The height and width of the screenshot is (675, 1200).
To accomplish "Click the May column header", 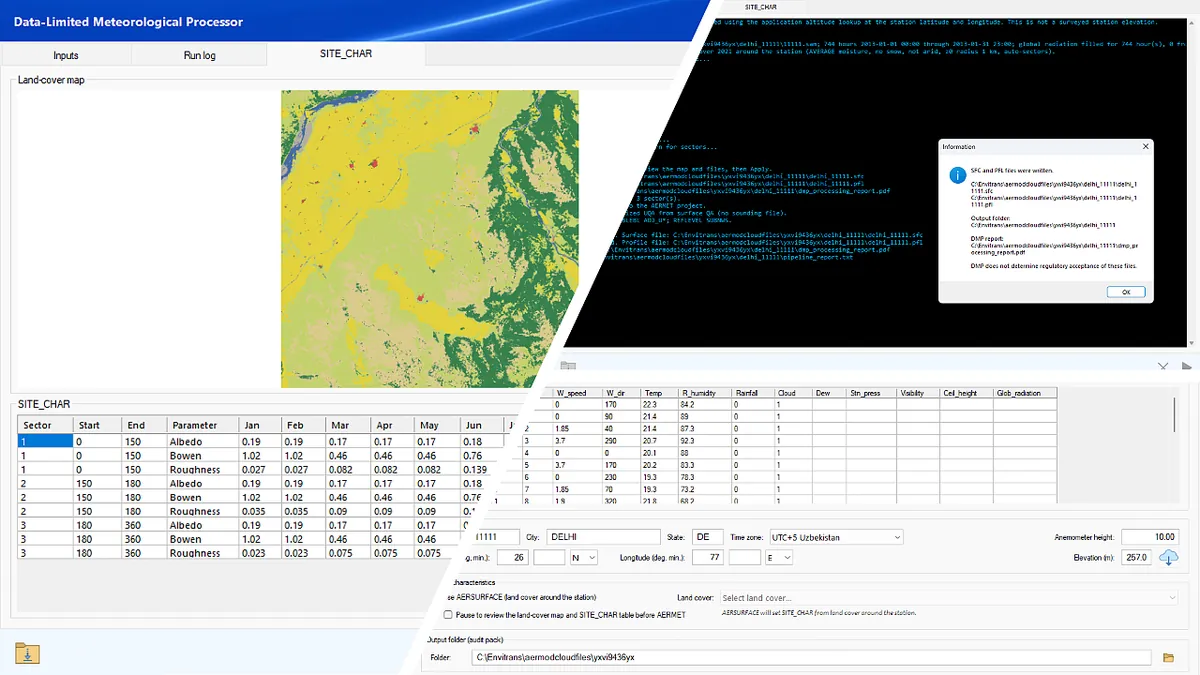I will (x=437, y=425).
